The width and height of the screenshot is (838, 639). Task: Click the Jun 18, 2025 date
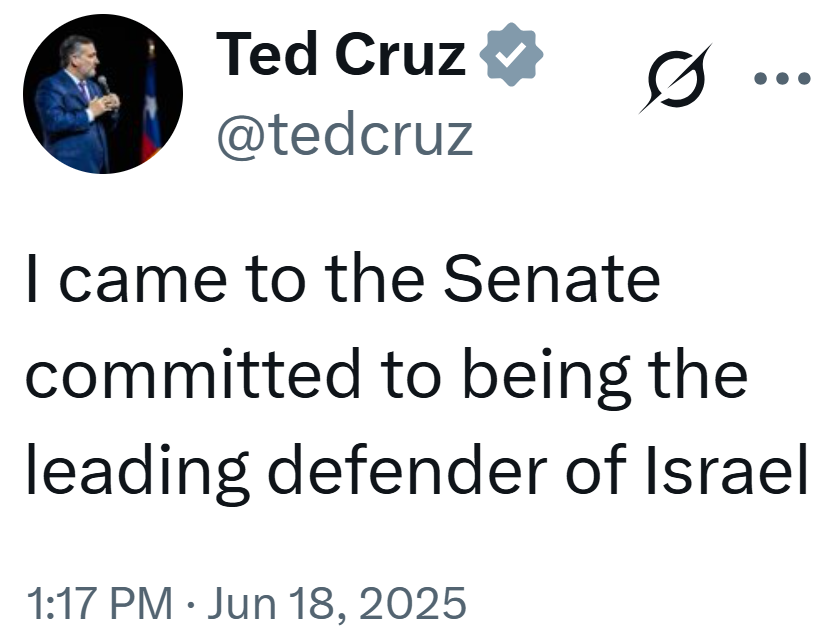click(337, 603)
